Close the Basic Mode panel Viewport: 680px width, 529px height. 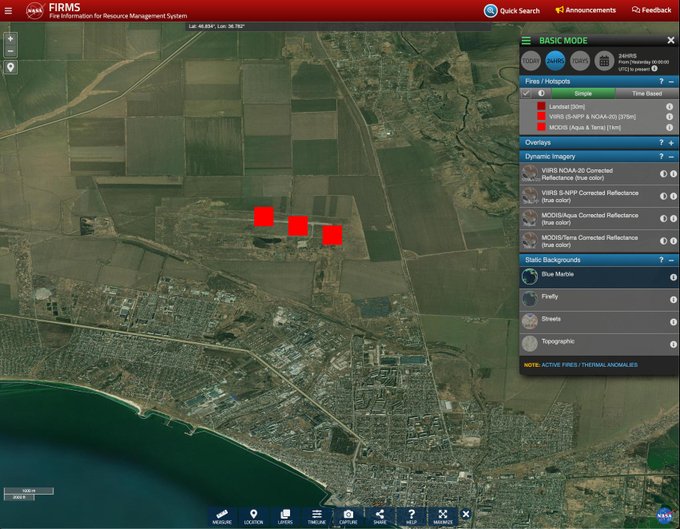pyautogui.click(x=671, y=40)
